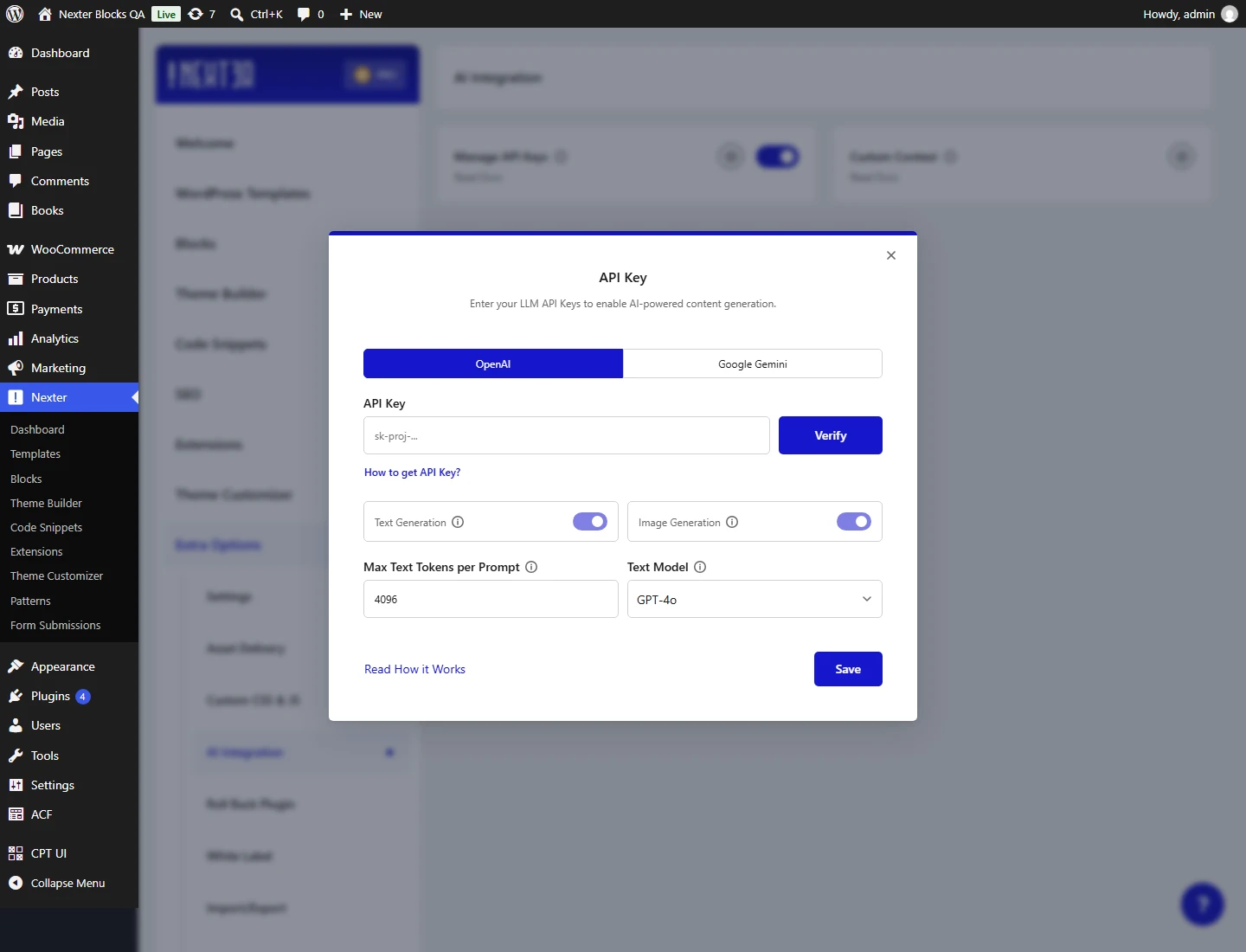Open the Read How it Works link
The height and width of the screenshot is (952, 1246).
tap(414, 669)
